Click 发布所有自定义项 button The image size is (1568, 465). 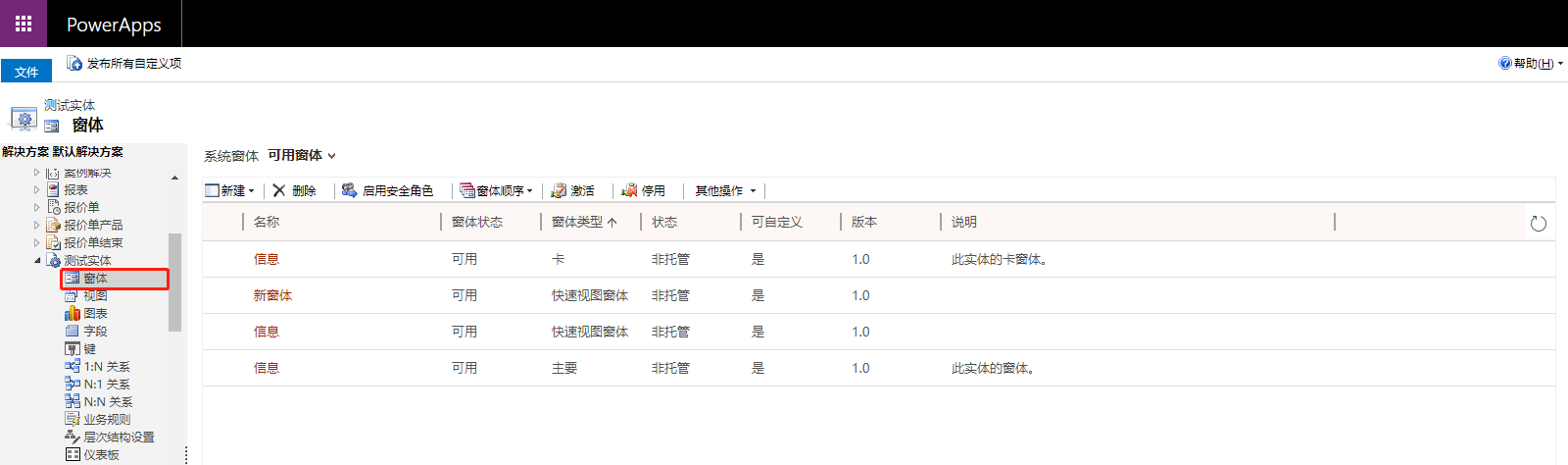click(x=123, y=63)
